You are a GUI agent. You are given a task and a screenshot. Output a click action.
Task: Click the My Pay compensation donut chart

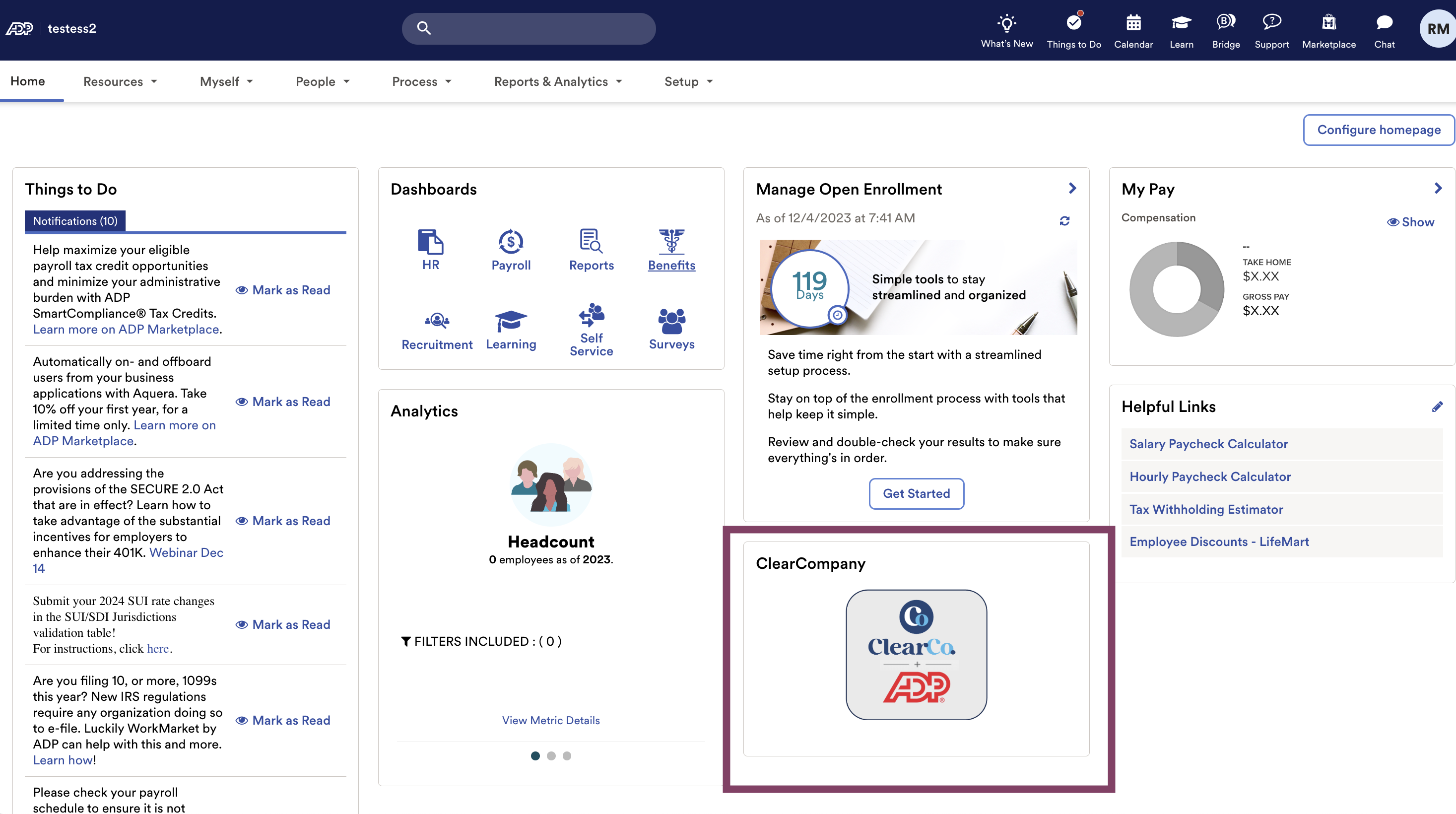[1177, 289]
